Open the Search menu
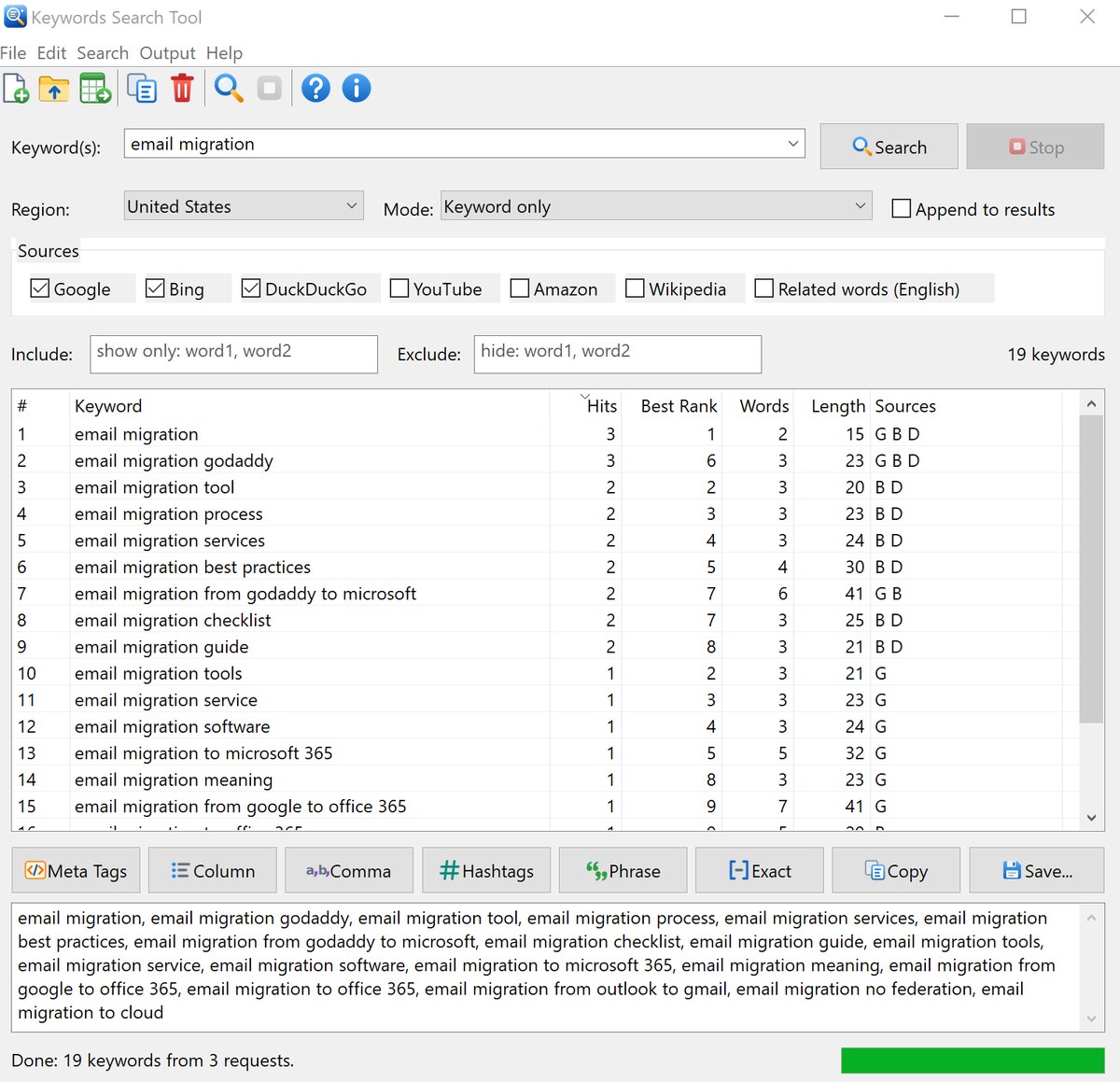 (x=103, y=53)
